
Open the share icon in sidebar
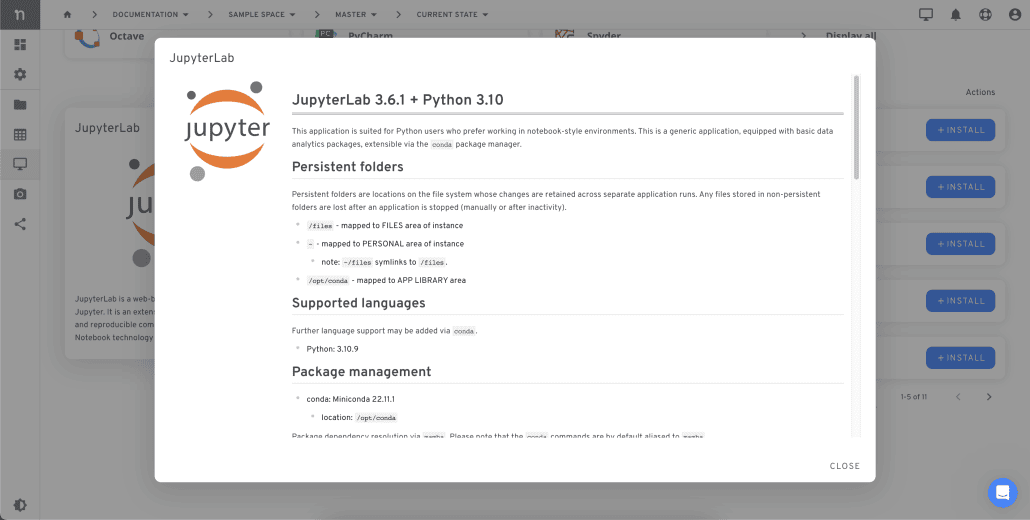tap(20, 225)
